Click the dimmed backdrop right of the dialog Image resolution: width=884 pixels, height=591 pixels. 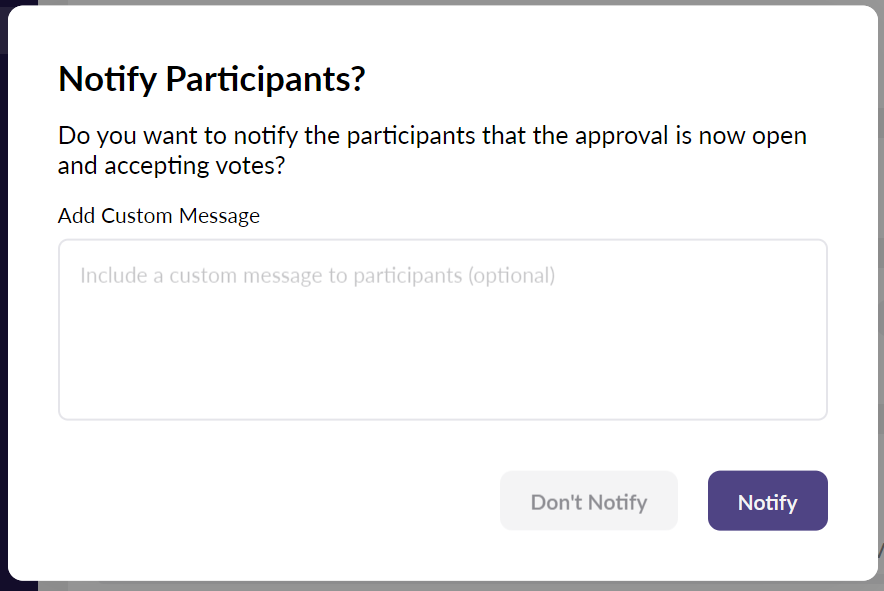(881, 300)
